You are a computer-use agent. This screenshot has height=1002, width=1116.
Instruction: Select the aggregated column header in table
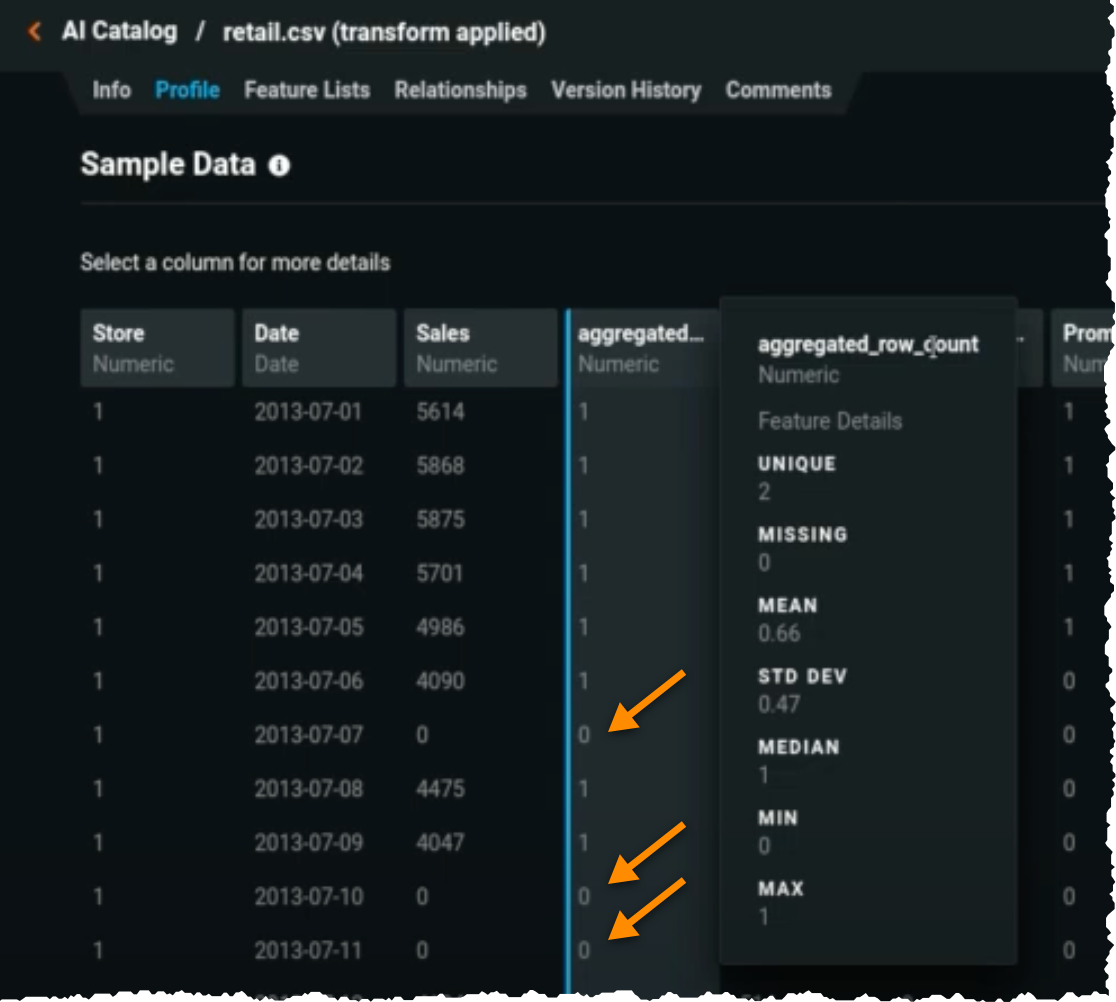tap(640, 347)
